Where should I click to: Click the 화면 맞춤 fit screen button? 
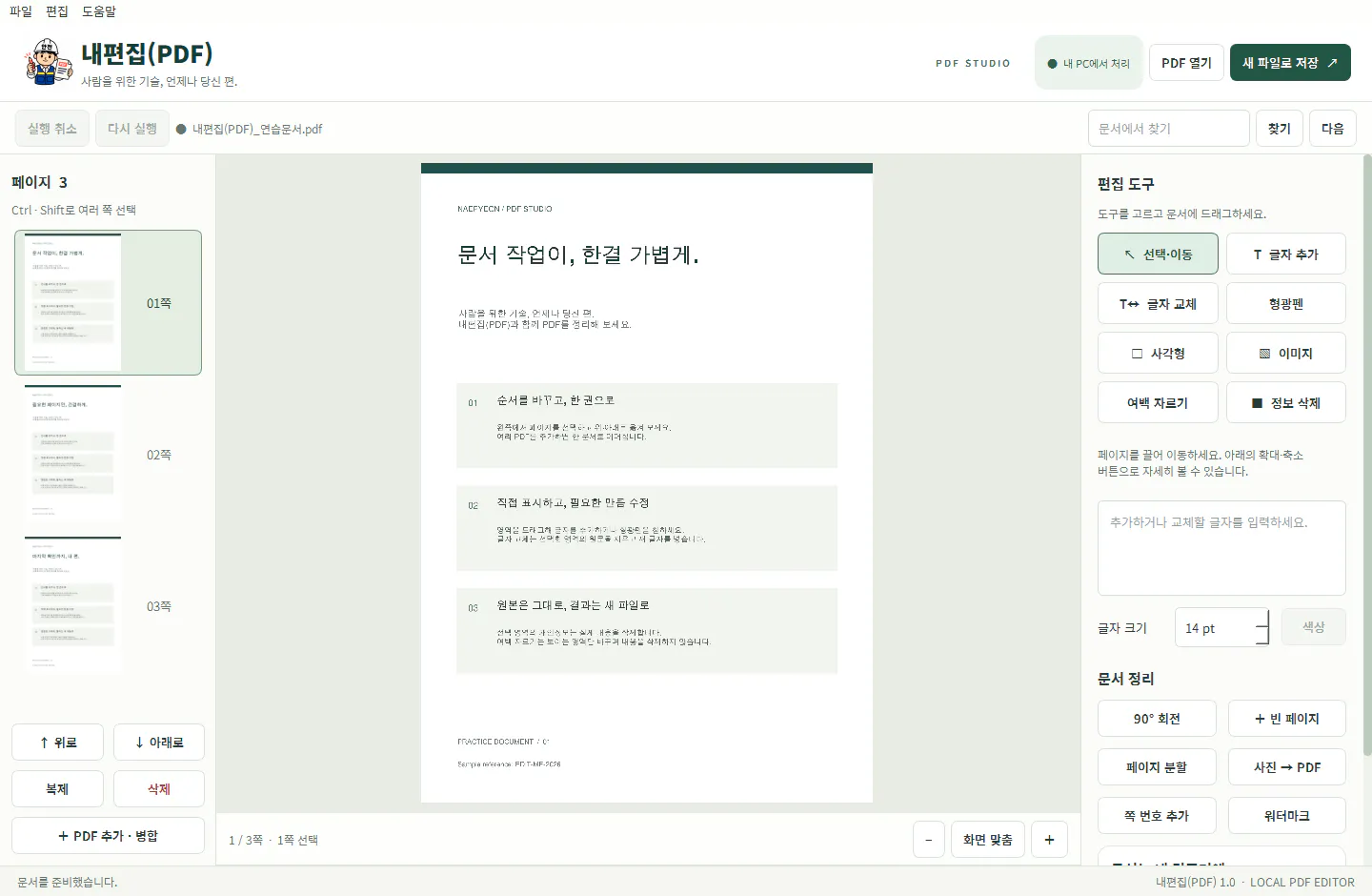pyautogui.click(x=988, y=839)
